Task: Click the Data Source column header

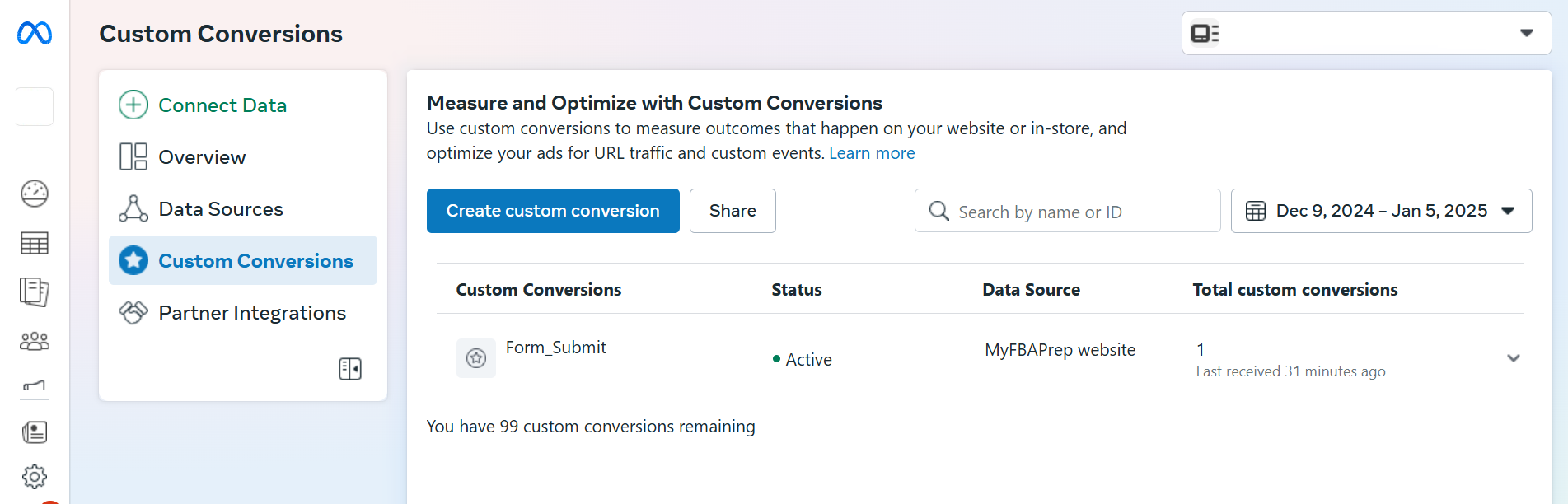Action: [1031, 290]
